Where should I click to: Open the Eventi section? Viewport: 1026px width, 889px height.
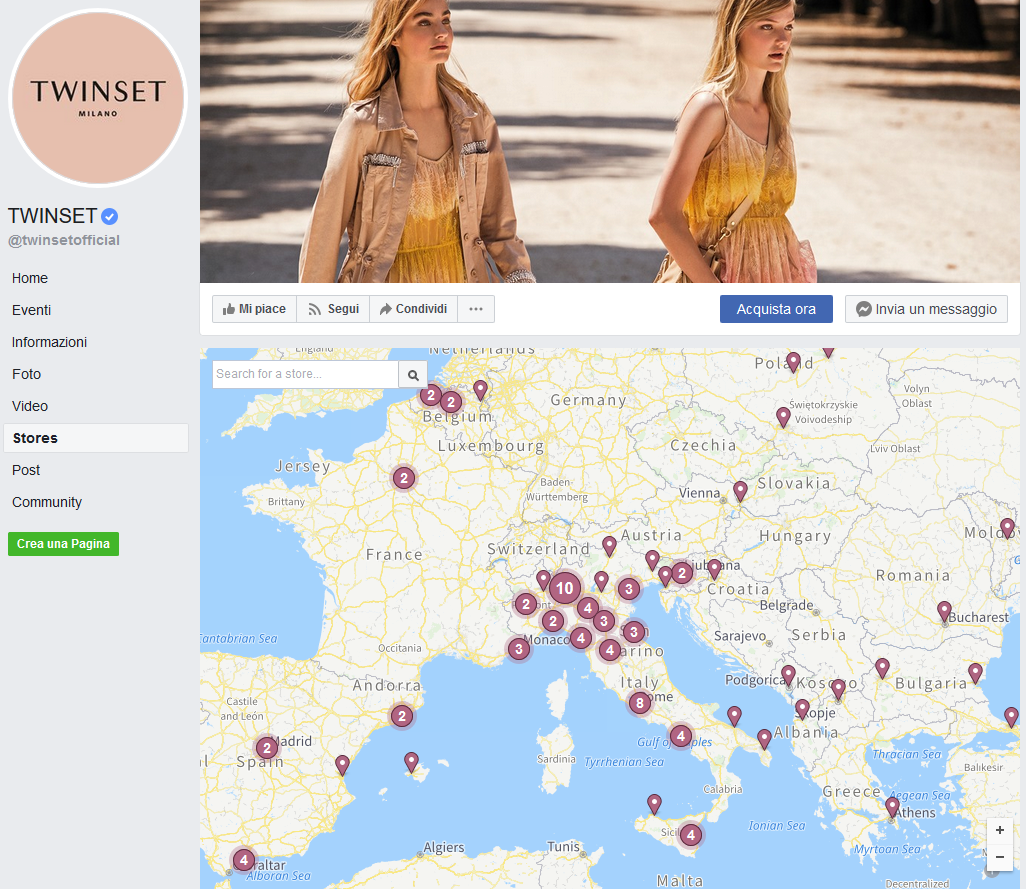[31, 310]
